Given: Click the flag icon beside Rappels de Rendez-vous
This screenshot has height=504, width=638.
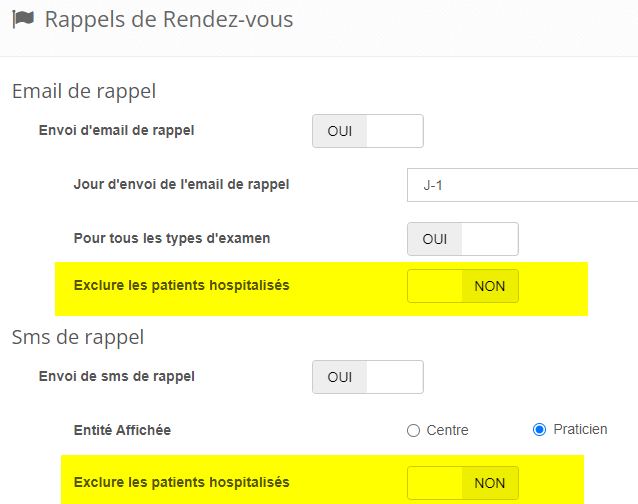Looking at the screenshot, I should click(23, 20).
